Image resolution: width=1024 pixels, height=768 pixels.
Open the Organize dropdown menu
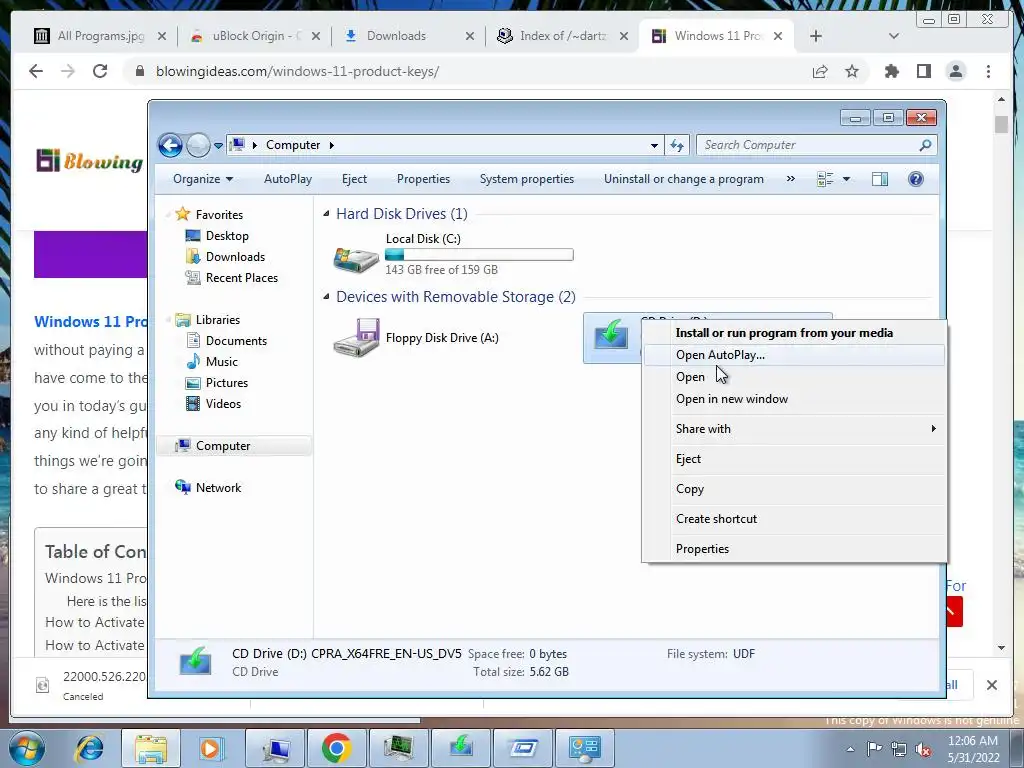coord(202,179)
